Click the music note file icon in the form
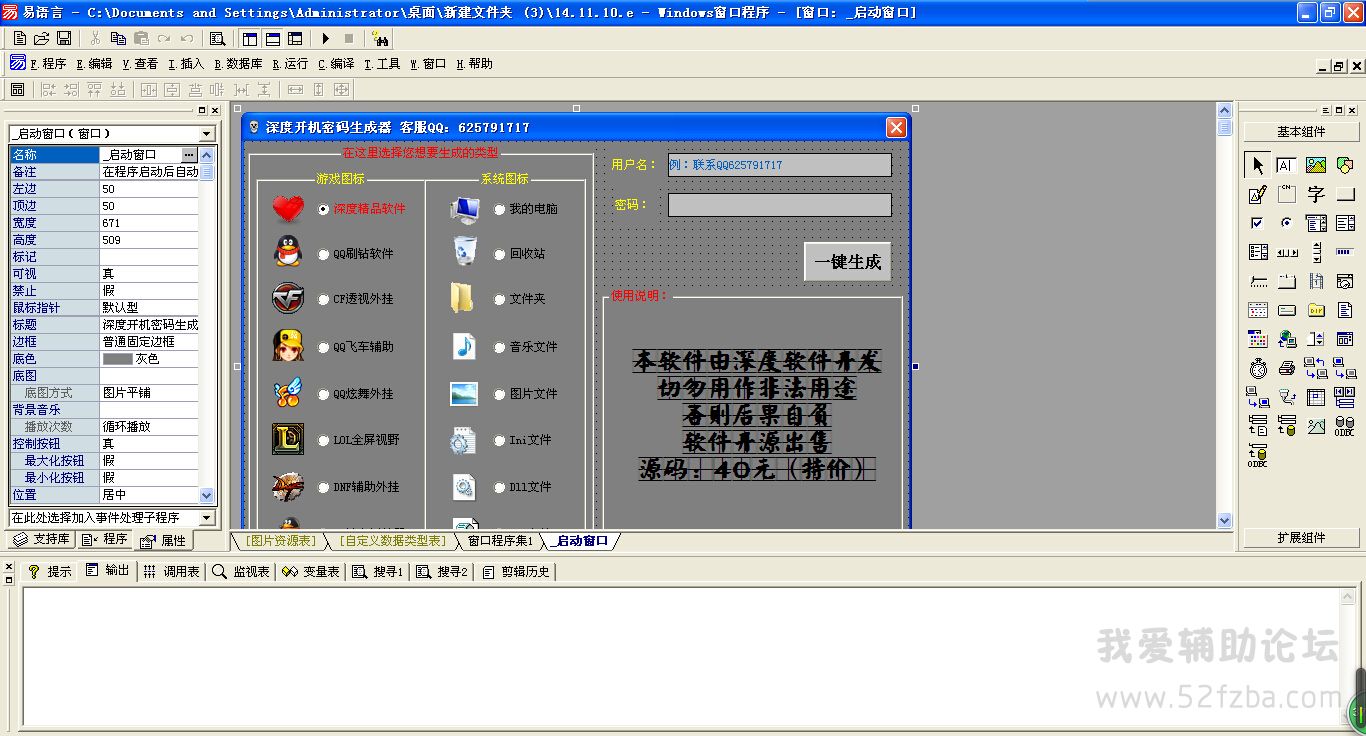The image size is (1366, 736). pyautogui.click(x=464, y=346)
